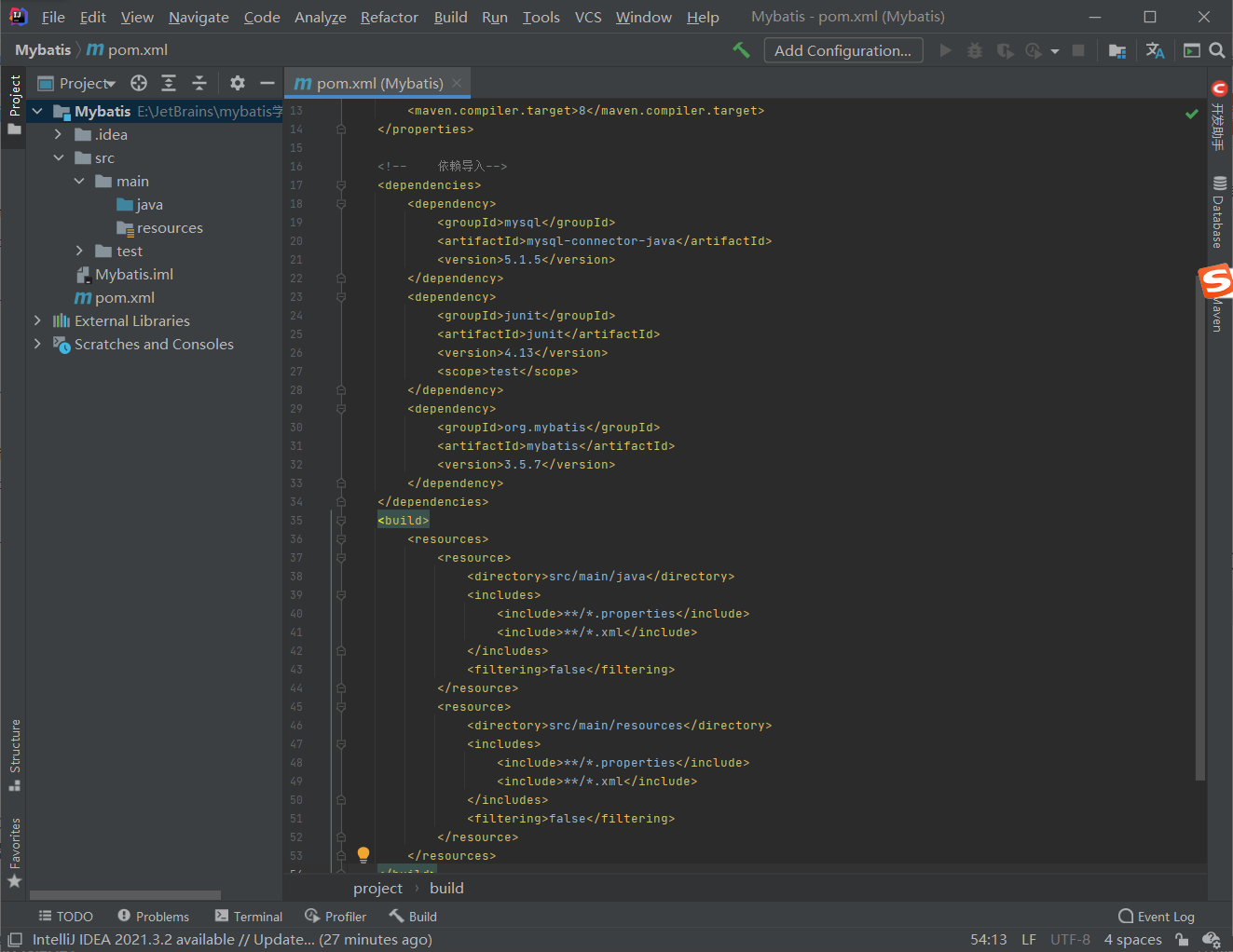Open the Problems tool window
The width and height of the screenshot is (1233, 952).
[153, 917]
